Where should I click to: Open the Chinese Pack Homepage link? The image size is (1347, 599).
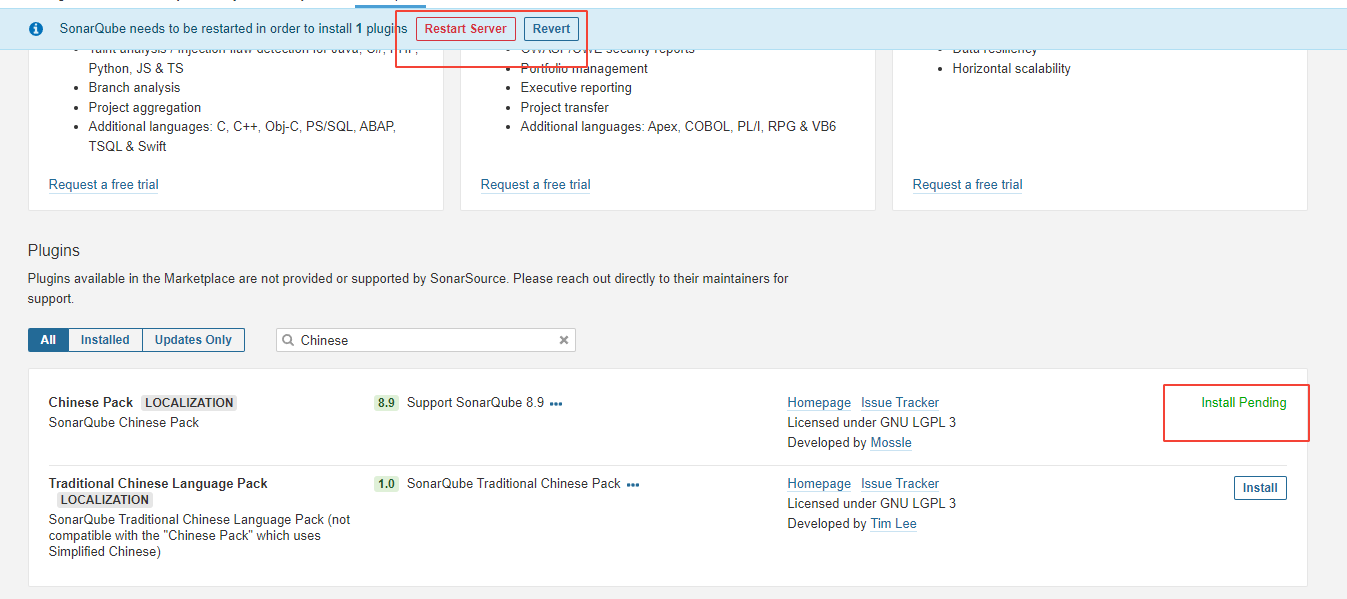[x=819, y=402]
